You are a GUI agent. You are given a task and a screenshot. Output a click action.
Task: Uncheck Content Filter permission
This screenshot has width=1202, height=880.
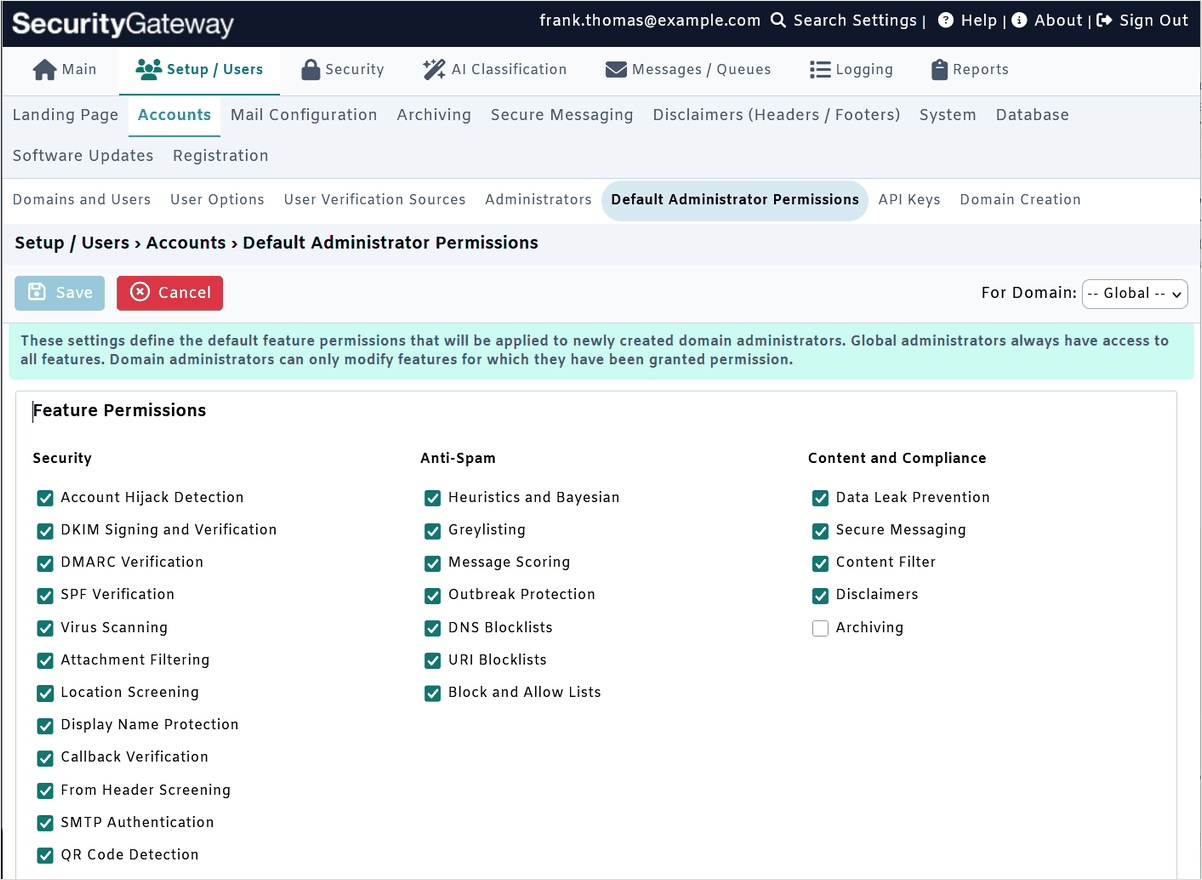(820, 563)
